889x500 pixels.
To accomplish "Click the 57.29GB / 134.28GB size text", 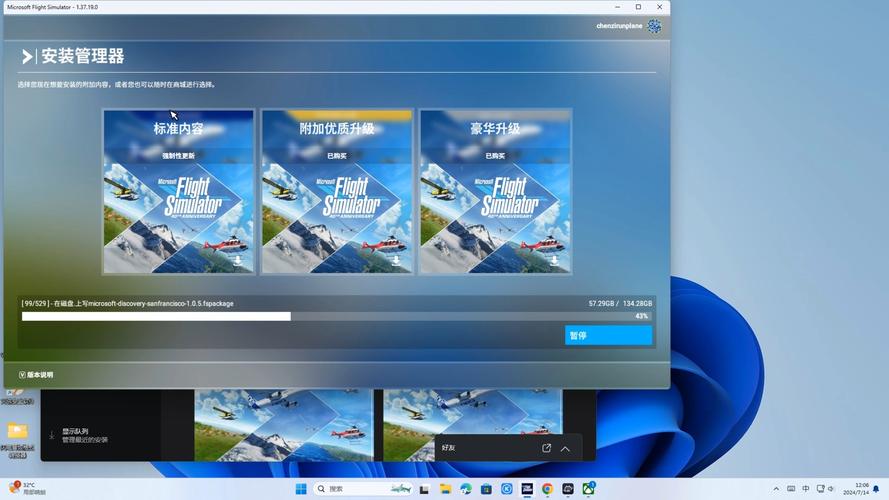I will coord(620,303).
